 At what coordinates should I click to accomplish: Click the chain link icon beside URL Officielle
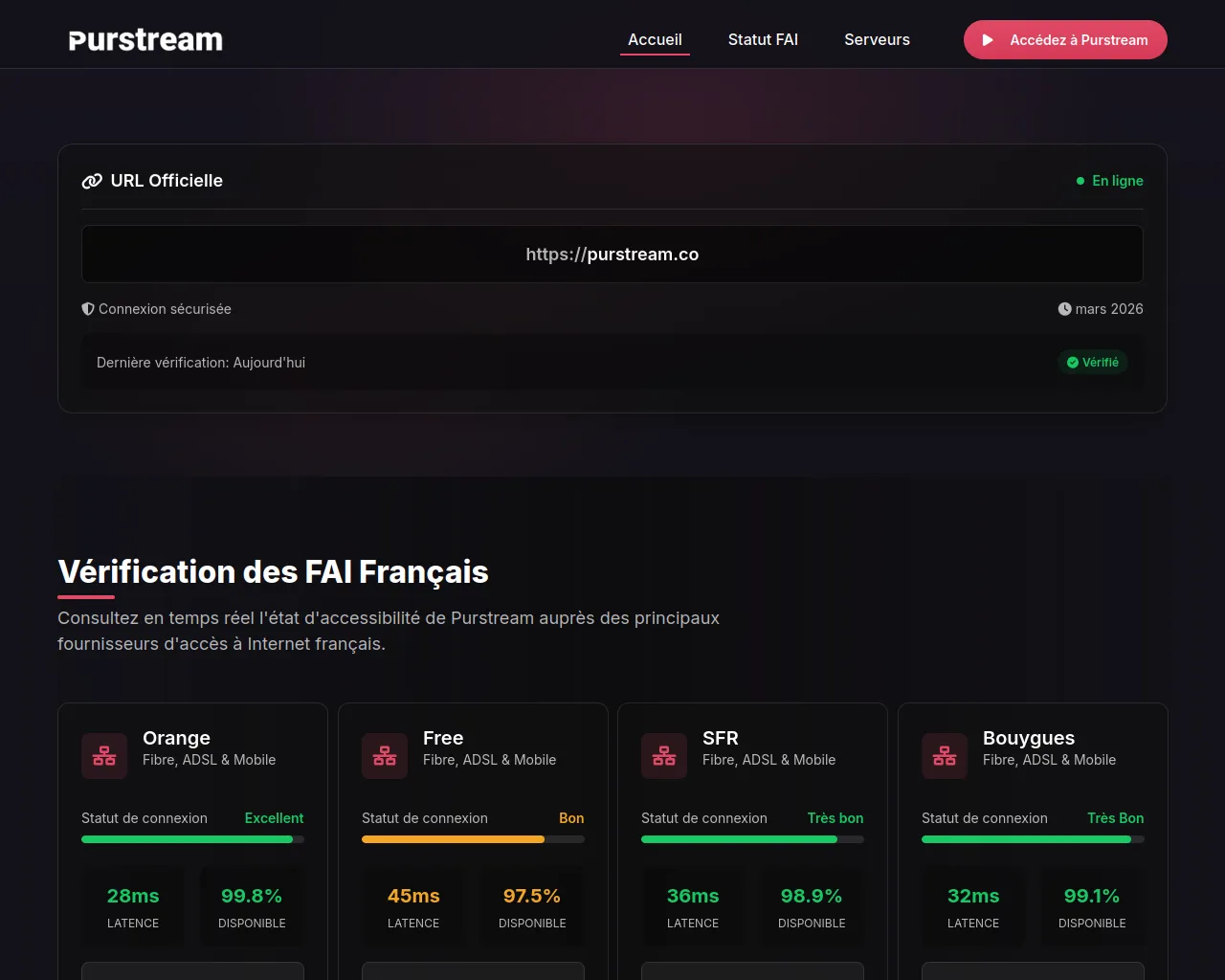point(92,181)
